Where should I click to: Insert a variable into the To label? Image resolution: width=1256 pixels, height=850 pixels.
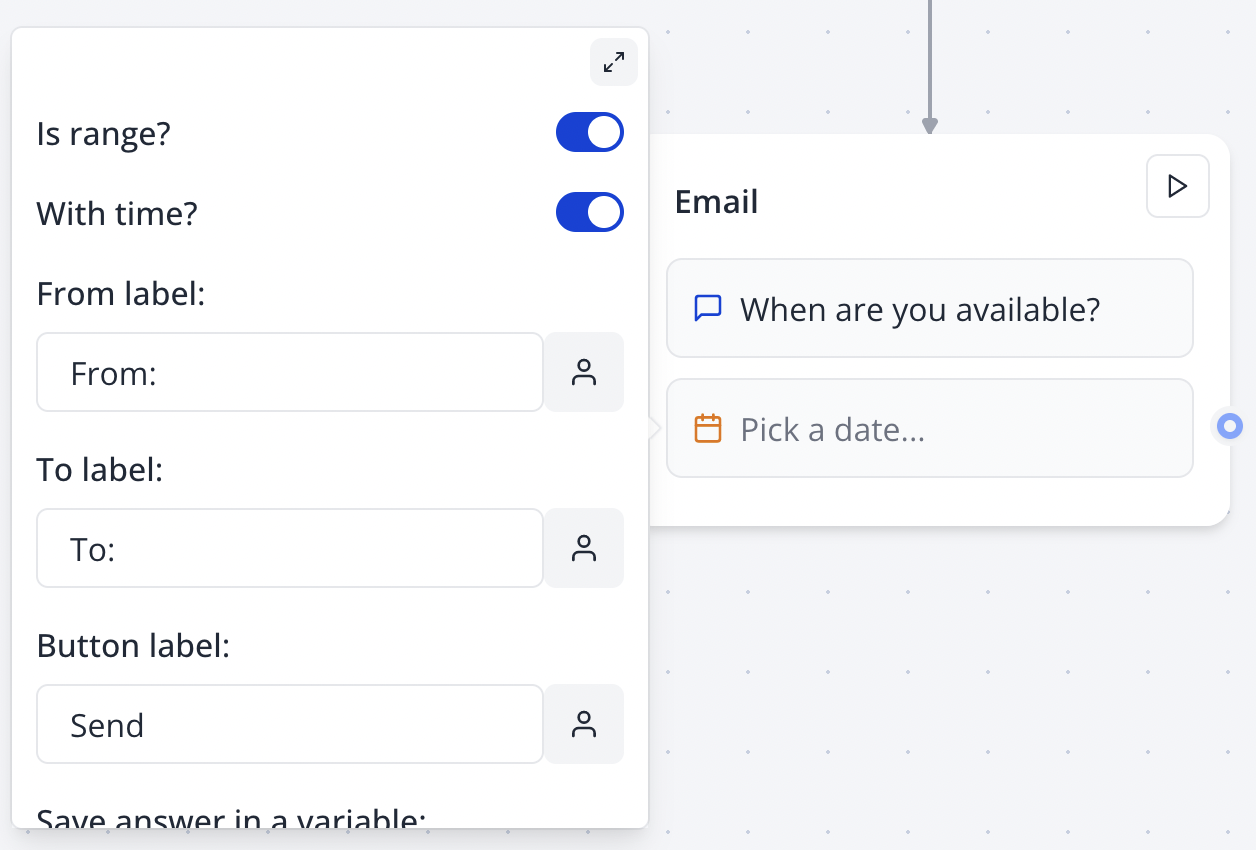(584, 548)
